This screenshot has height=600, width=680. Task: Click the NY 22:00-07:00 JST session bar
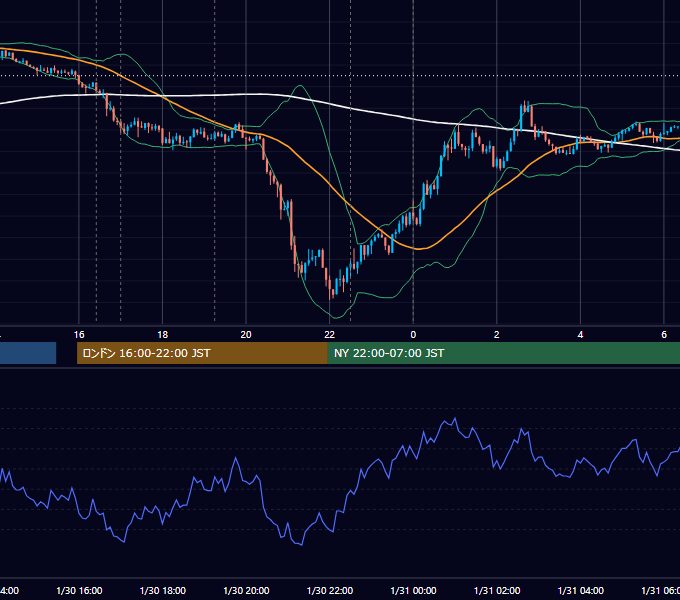coord(503,353)
